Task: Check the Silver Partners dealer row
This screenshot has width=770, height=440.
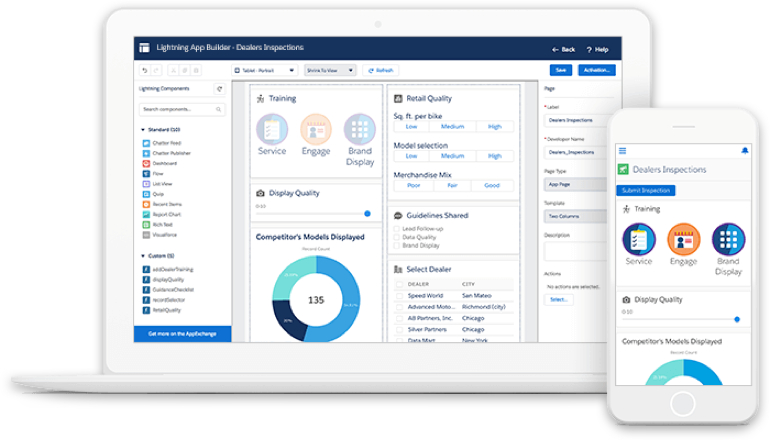Action: [399, 330]
